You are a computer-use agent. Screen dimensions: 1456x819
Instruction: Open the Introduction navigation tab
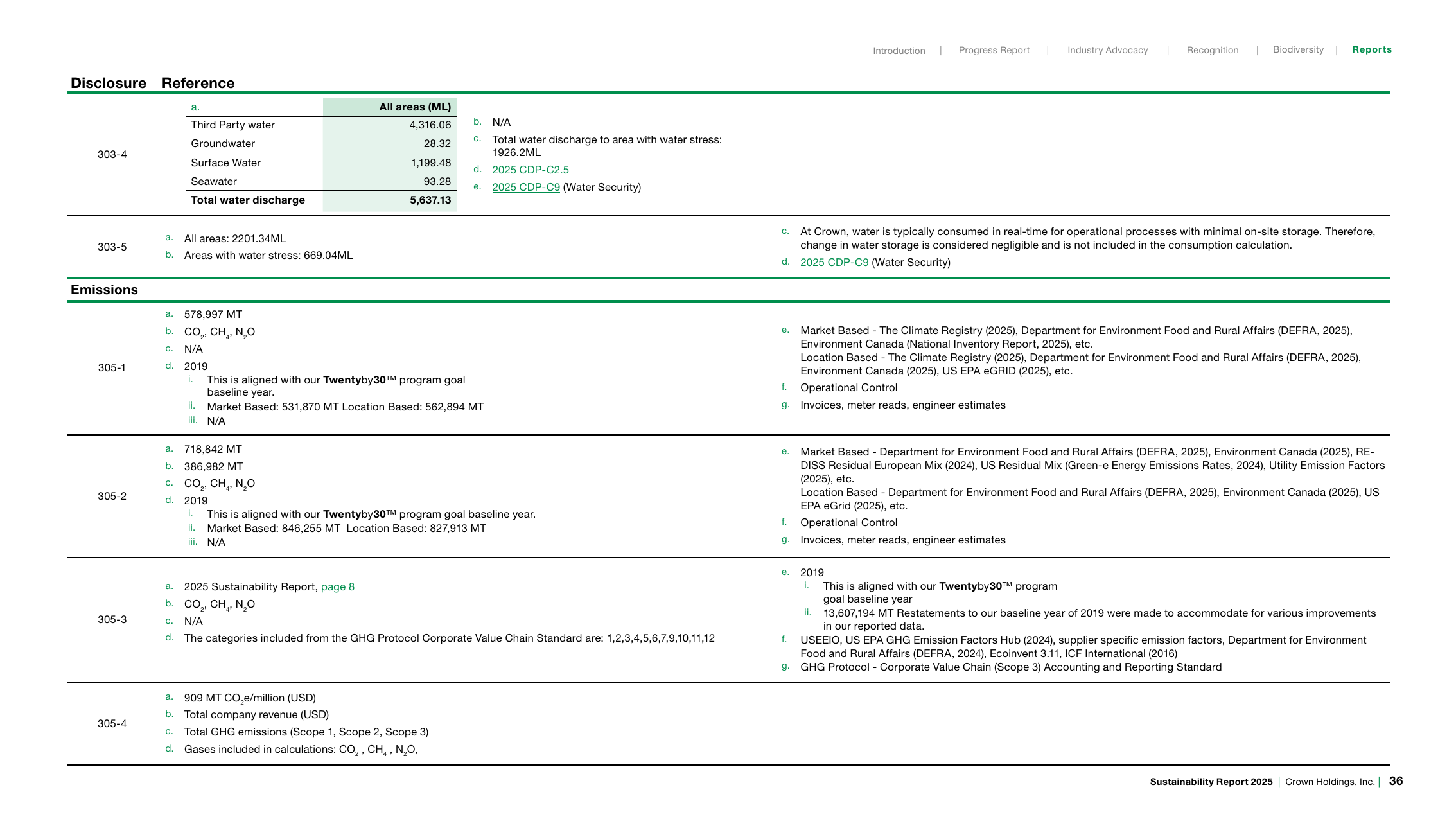coord(899,51)
